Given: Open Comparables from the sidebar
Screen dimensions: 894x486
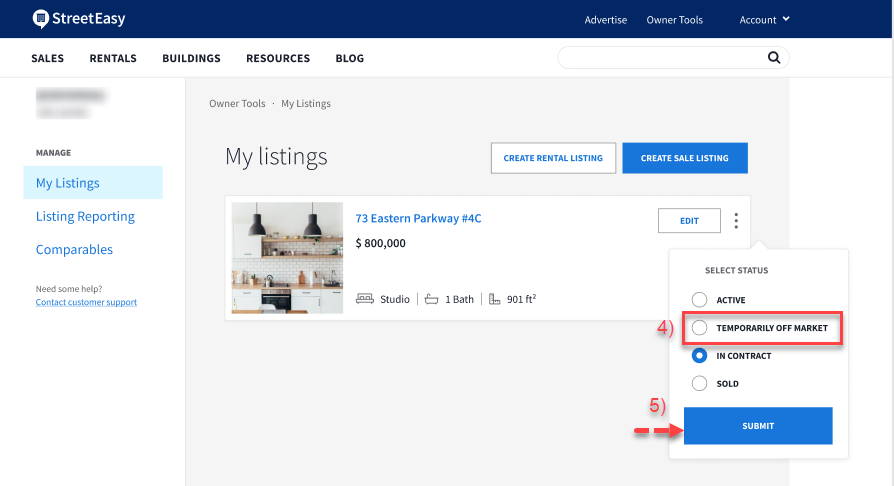Looking at the screenshot, I should click(x=74, y=250).
